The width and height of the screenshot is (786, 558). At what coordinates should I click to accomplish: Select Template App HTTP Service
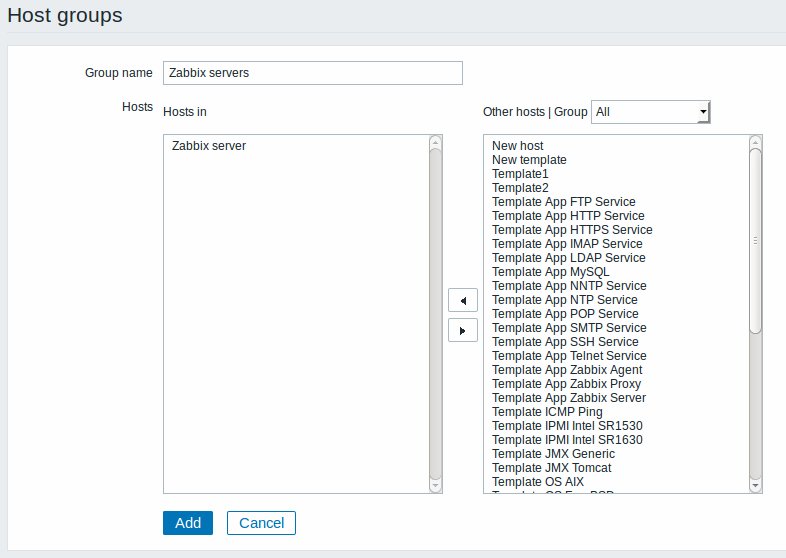point(568,216)
